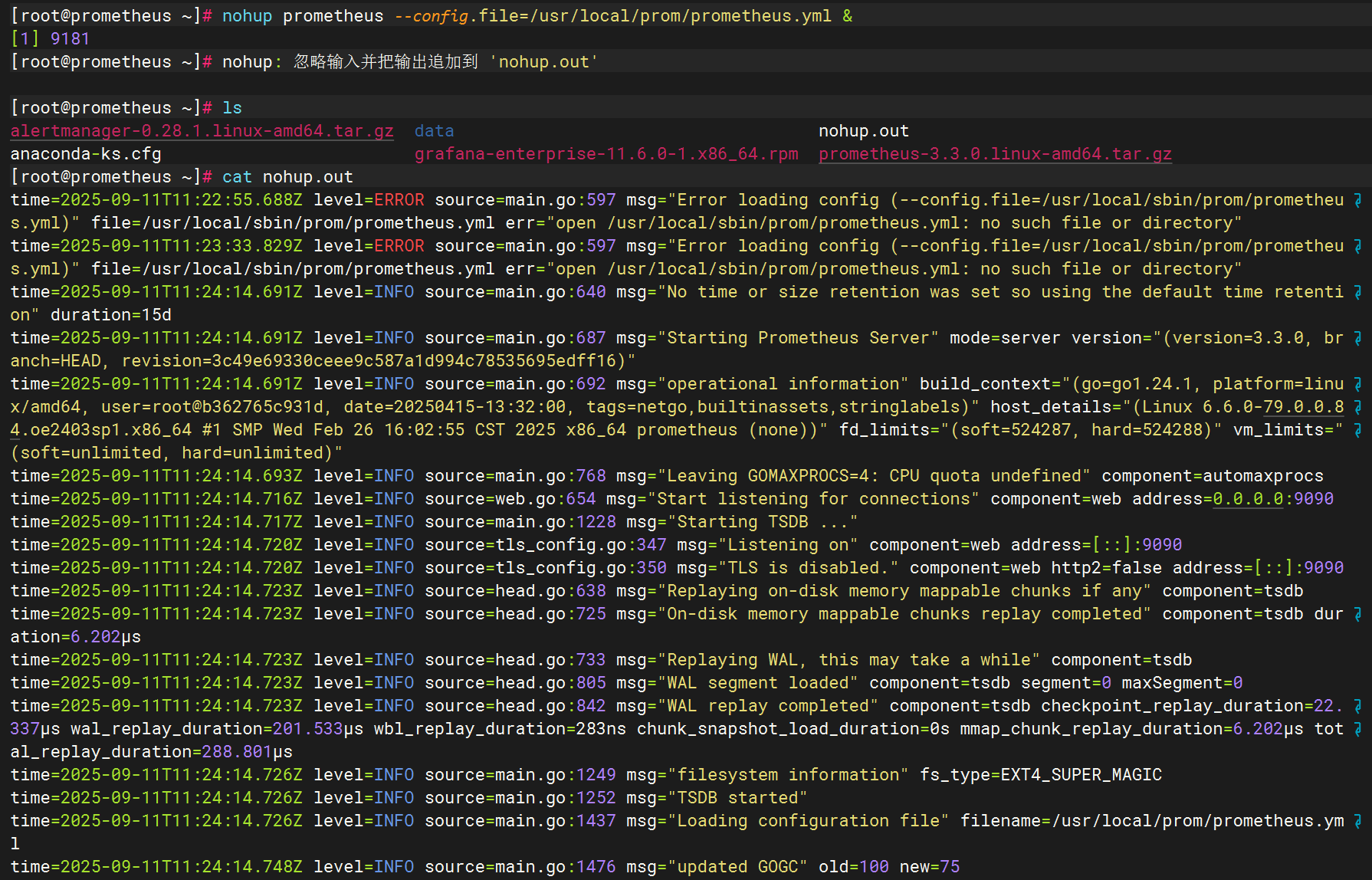Image resolution: width=1372 pixels, height=880 pixels.
Task: Select the 'duration=15d' retention value
Action: pos(111,315)
